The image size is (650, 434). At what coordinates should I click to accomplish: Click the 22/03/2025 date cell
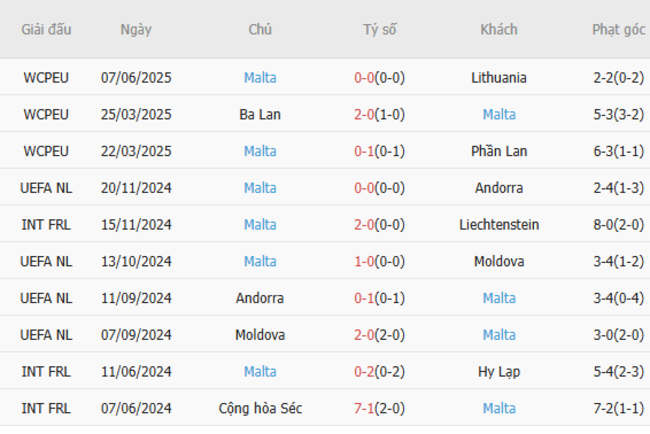[136, 151]
